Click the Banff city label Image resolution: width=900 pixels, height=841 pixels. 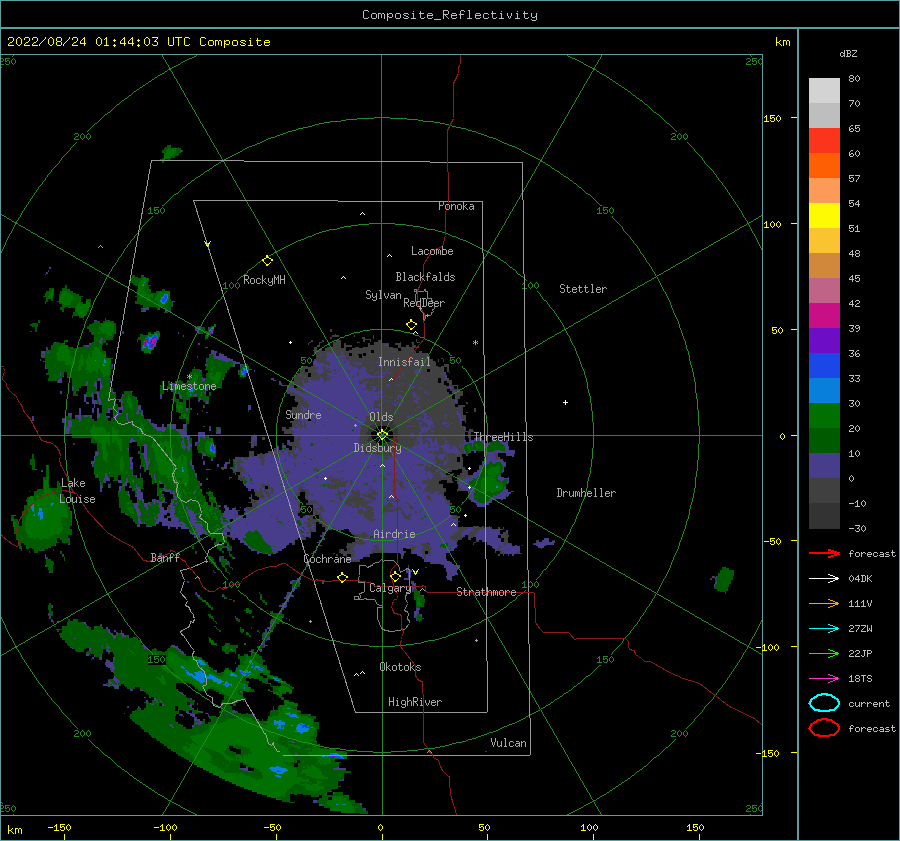pos(165,557)
